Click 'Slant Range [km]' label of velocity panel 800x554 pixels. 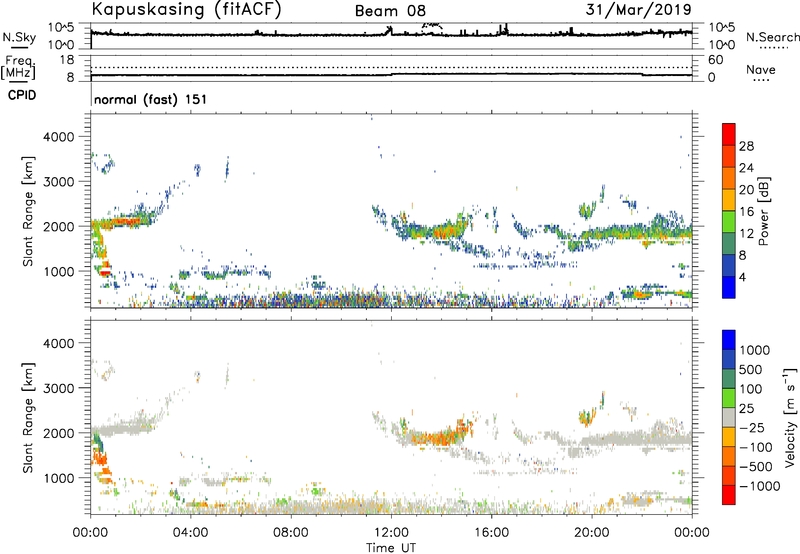[x=28, y=417]
